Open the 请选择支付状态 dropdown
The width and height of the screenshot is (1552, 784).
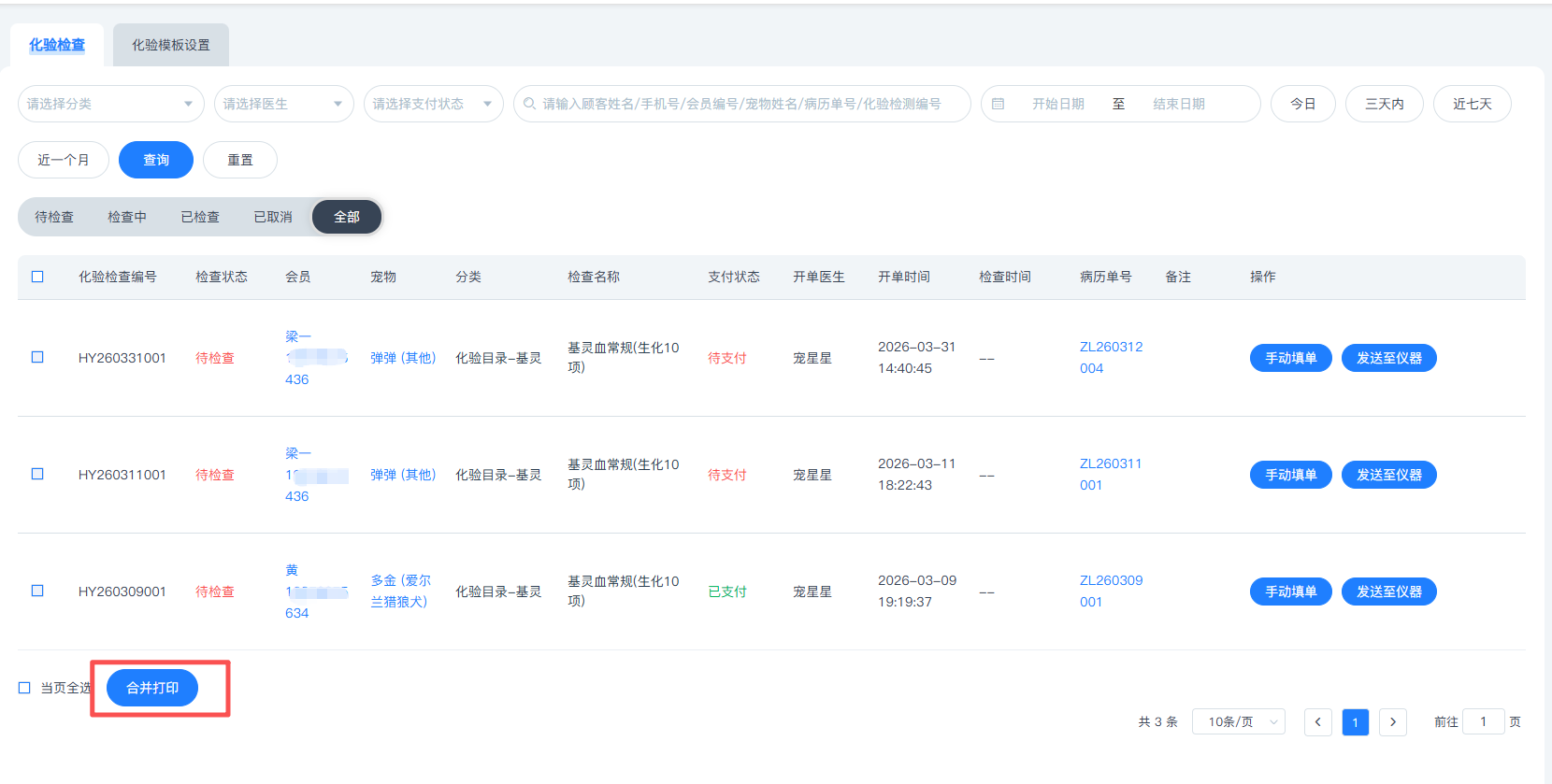point(433,104)
